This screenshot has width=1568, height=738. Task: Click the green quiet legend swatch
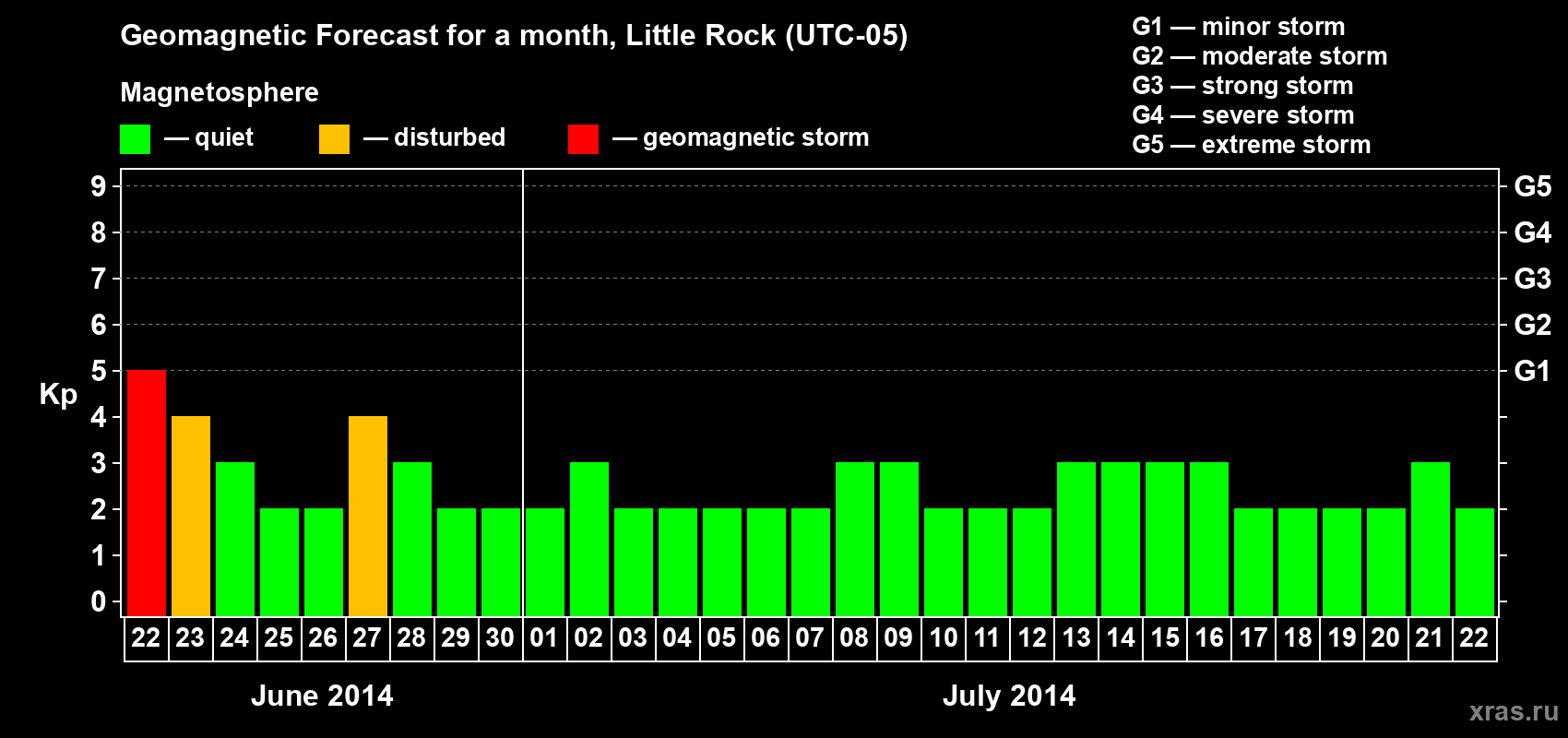click(x=135, y=139)
